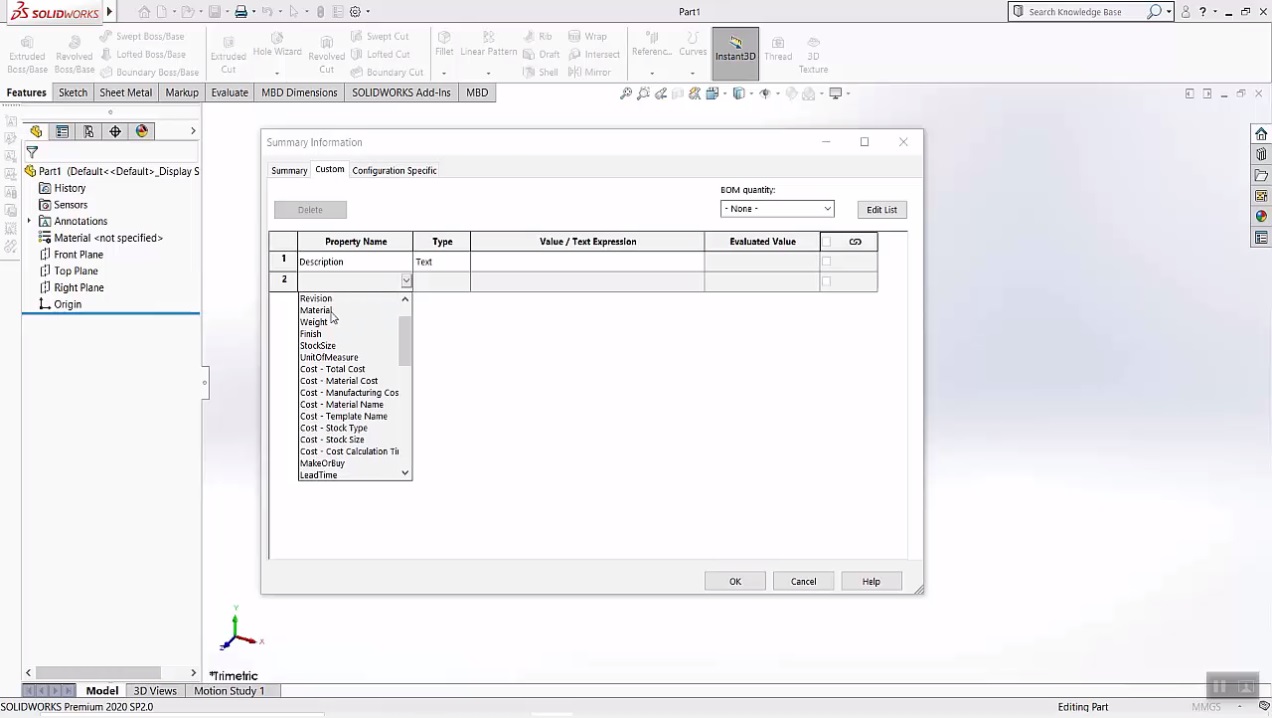Switch to the Configuration Specific tab
The height and width of the screenshot is (718, 1272).
tap(394, 170)
